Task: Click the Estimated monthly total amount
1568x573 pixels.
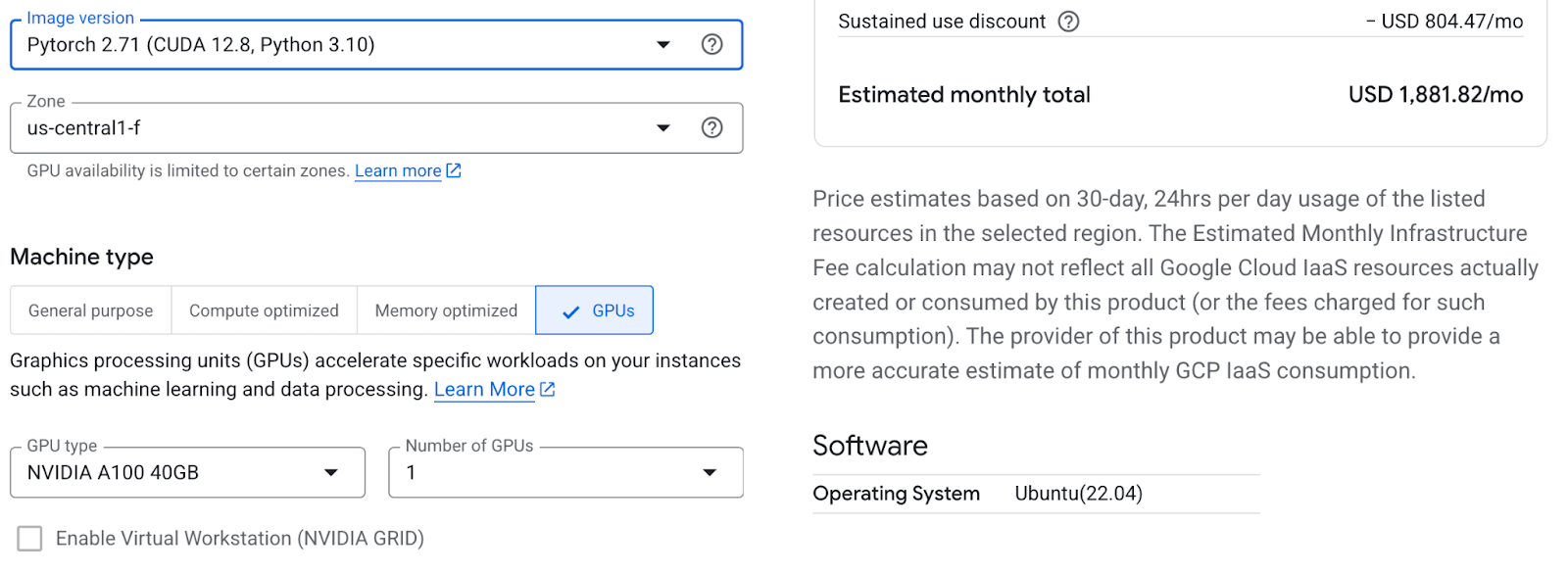Action: coord(1435,95)
